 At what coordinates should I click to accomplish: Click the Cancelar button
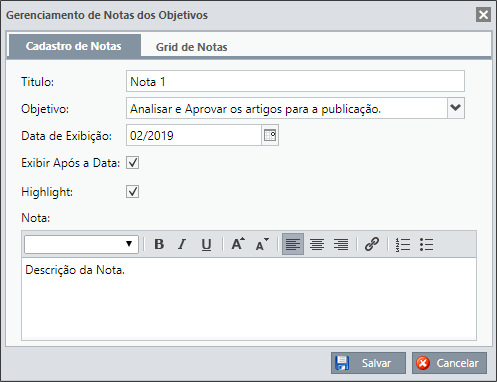449,363
